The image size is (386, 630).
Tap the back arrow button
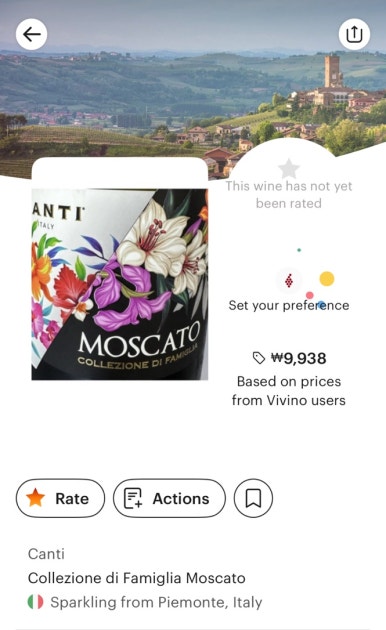point(31,35)
